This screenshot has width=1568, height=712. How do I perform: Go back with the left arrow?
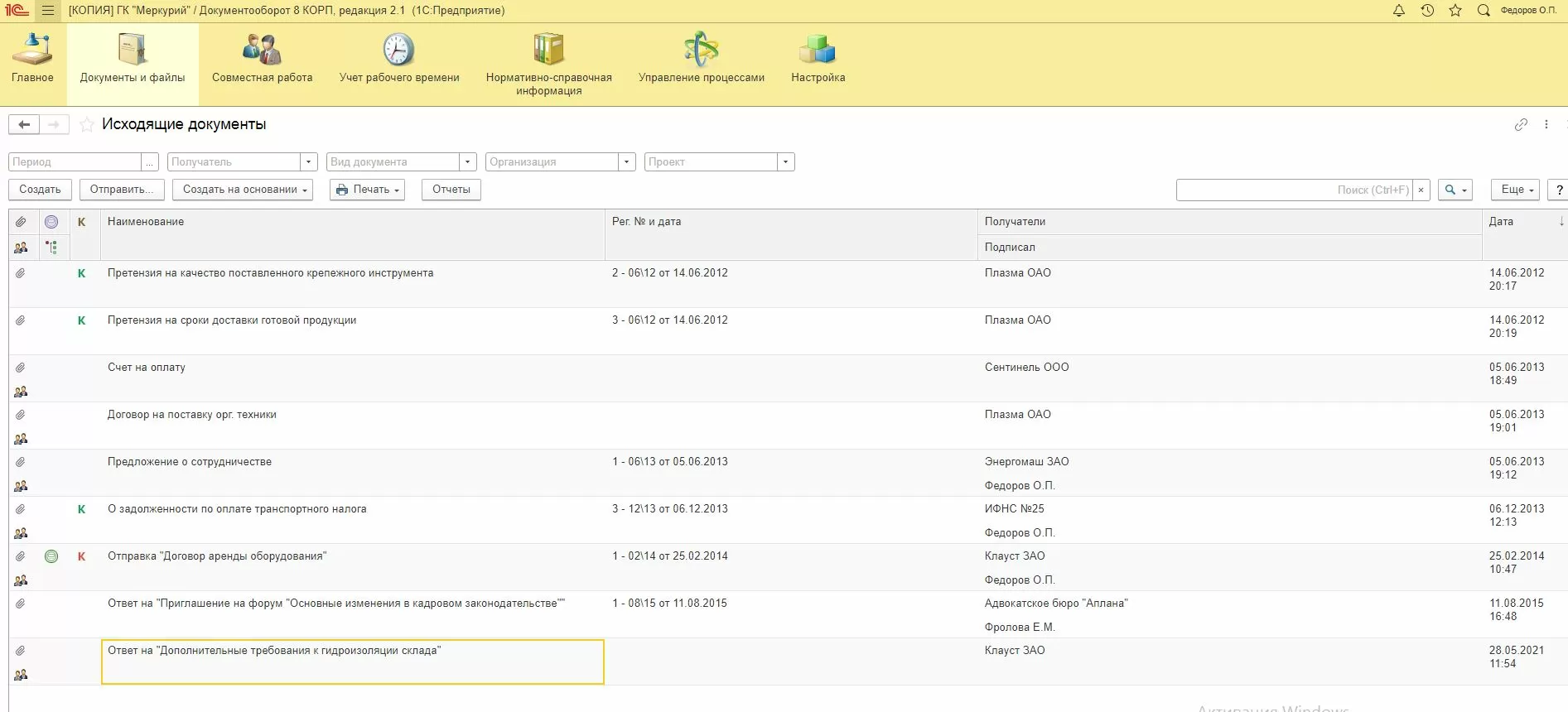[24, 124]
